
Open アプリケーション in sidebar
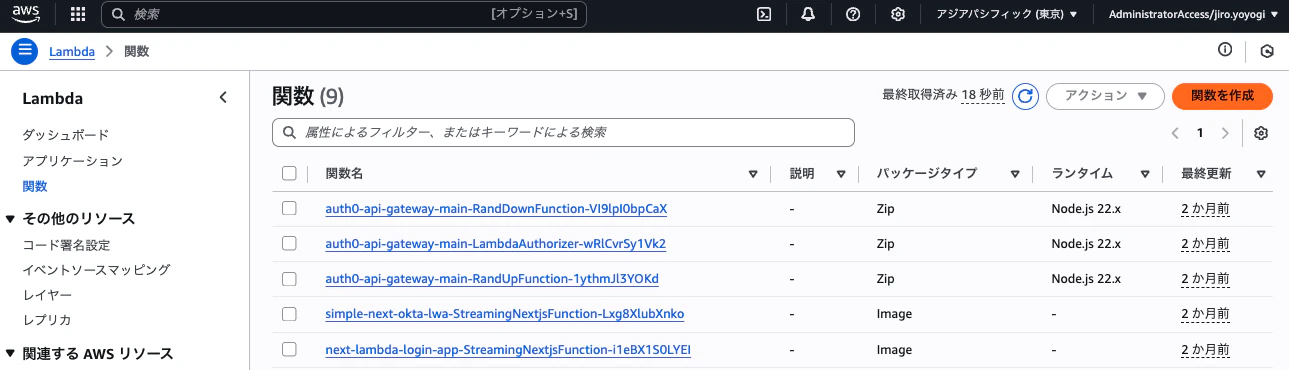pos(73,161)
